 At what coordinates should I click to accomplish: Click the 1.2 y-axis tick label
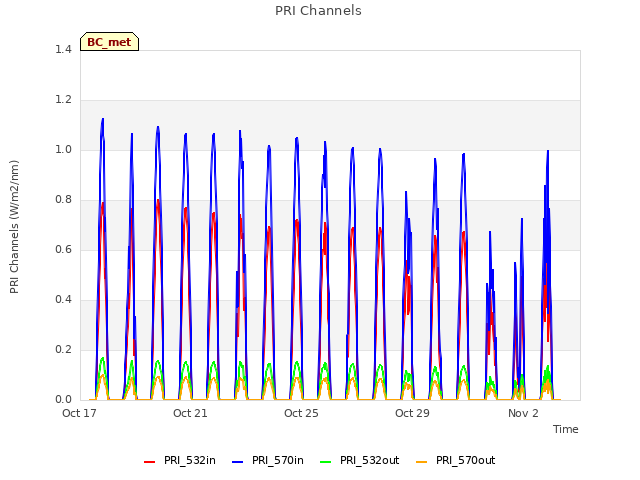(63, 99)
